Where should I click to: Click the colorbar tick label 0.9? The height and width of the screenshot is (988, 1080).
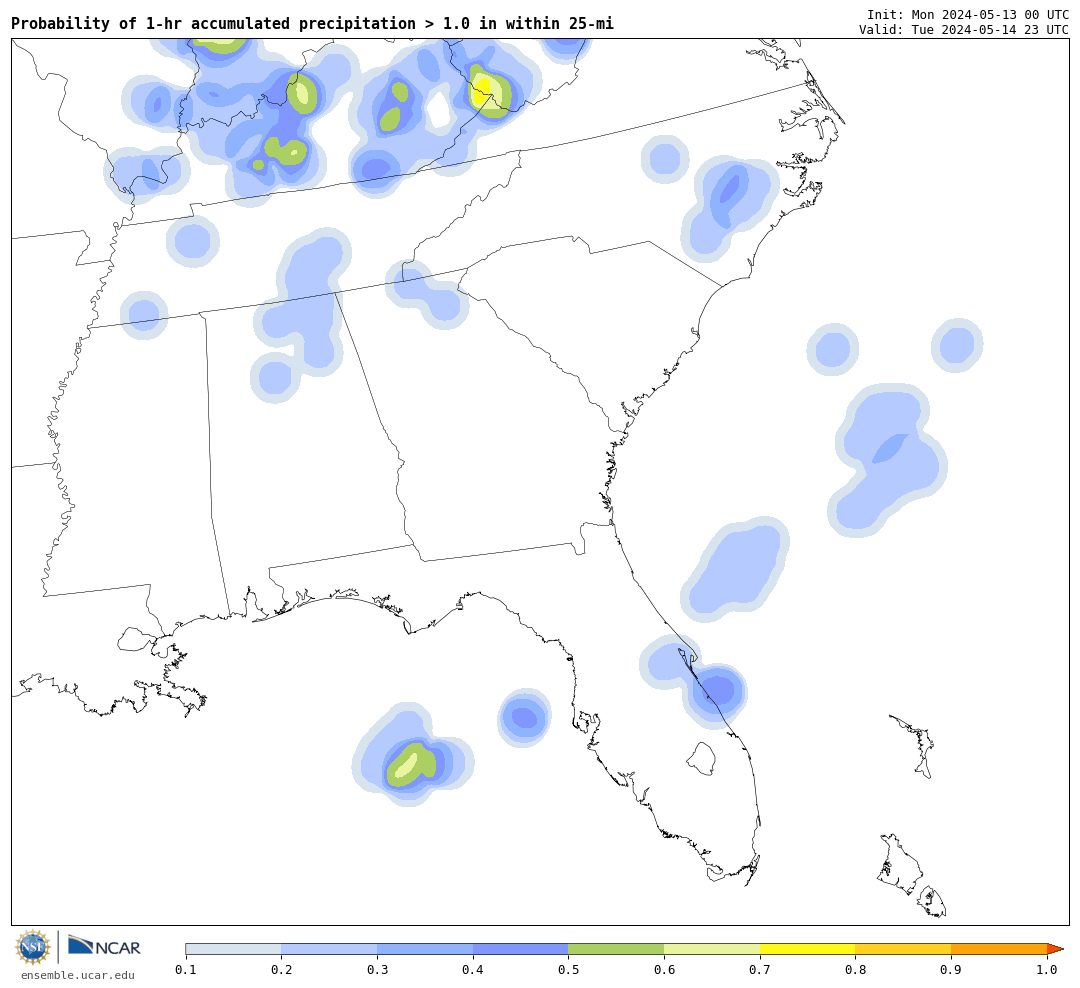tap(951, 970)
